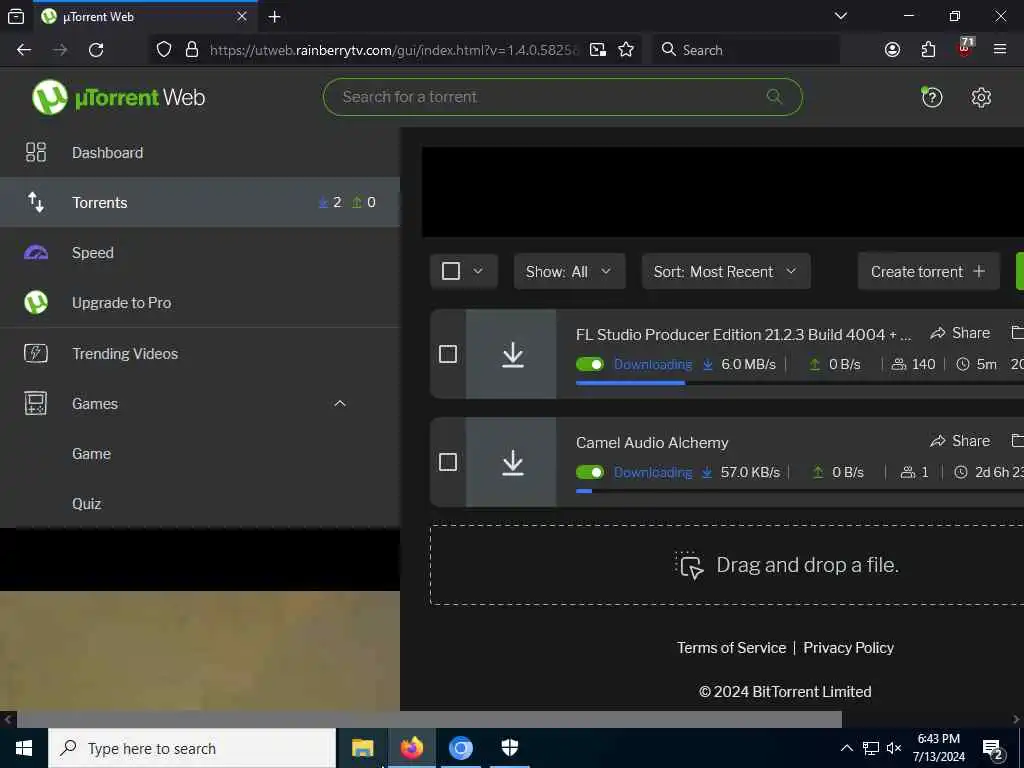Open the Quiz sidebar item
This screenshot has width=1024, height=768.
coord(200,504)
